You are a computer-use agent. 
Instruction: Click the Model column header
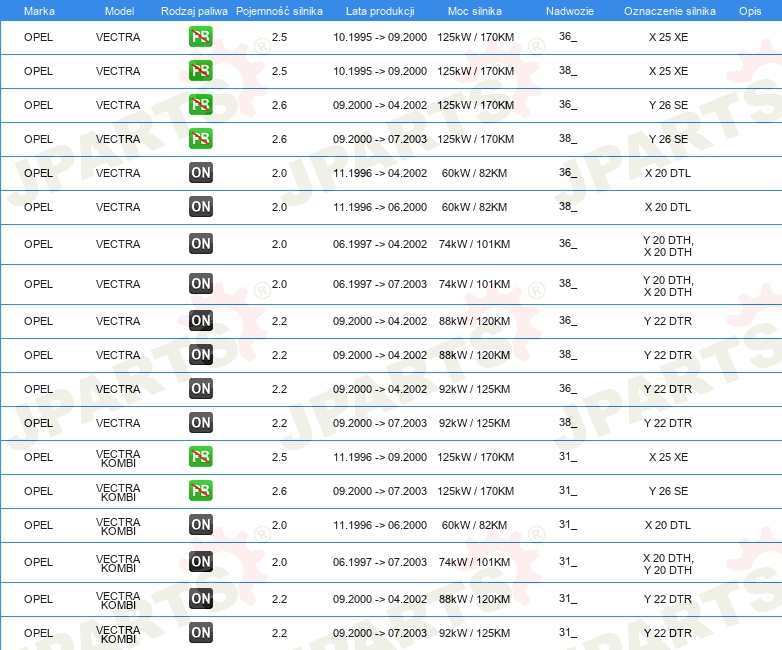(x=119, y=11)
